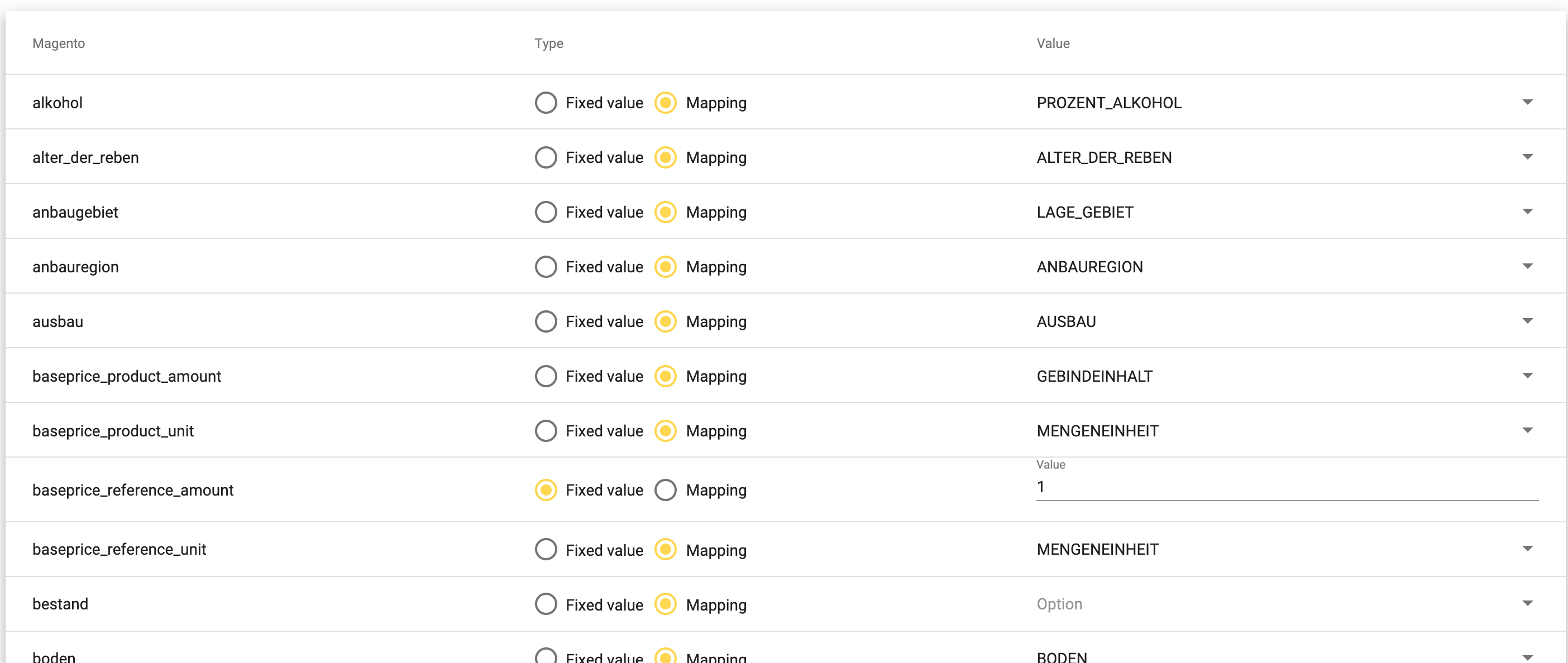Open ANBAUREGION value dropdown
The height and width of the screenshot is (663, 1568).
pyautogui.click(x=1287, y=267)
